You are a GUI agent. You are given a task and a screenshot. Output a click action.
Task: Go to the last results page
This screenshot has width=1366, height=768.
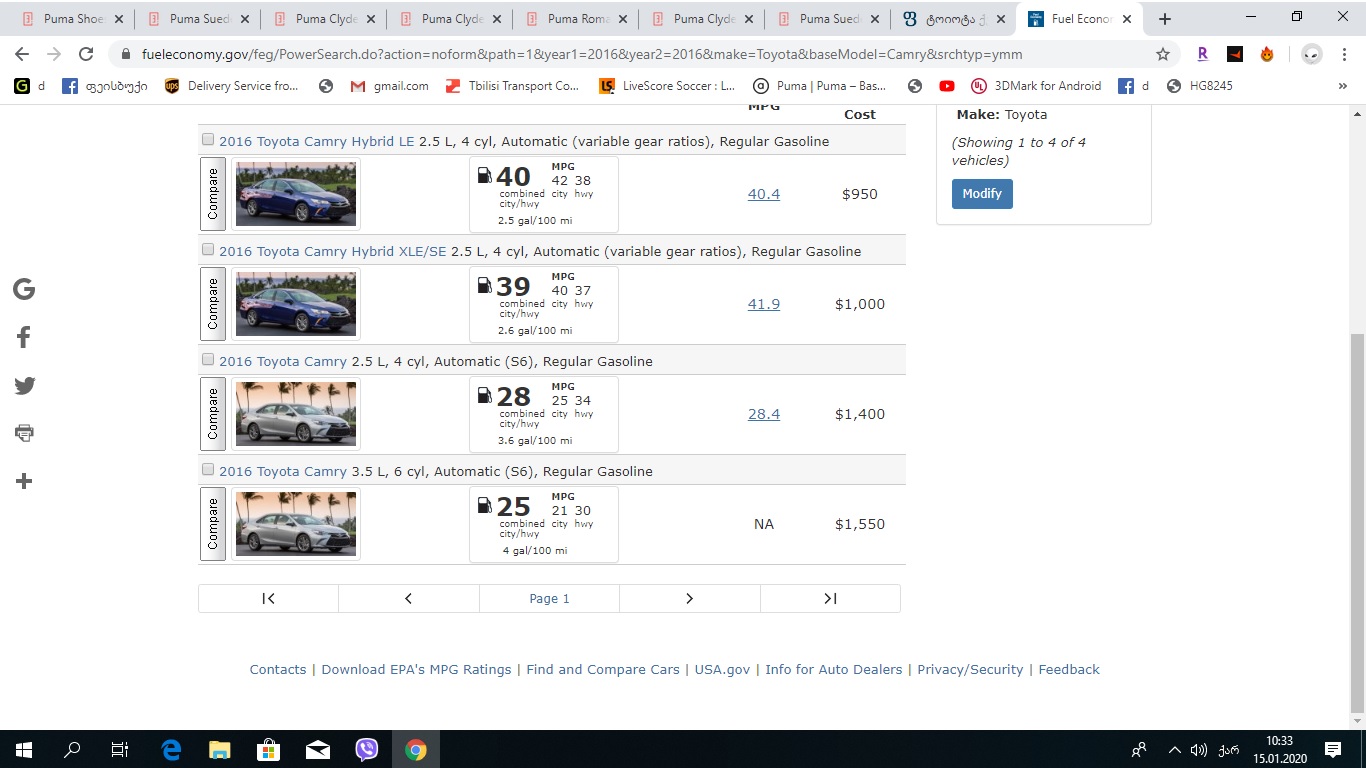click(831, 598)
